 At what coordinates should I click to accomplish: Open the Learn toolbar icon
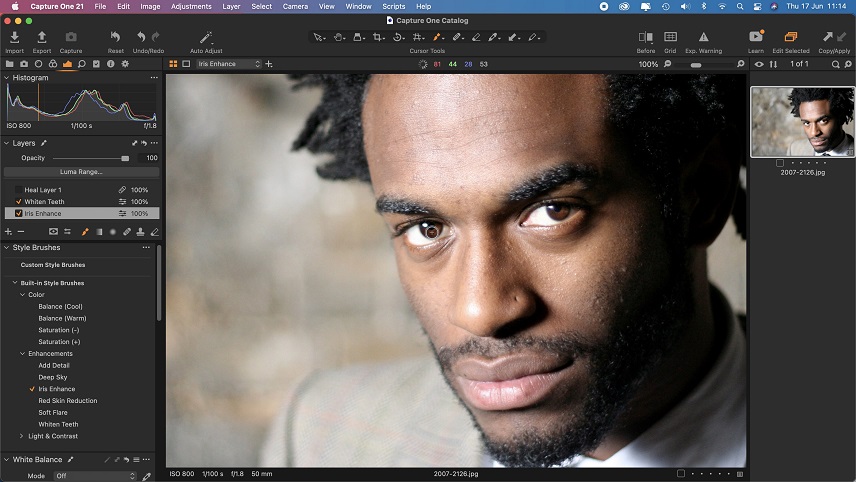(756, 37)
